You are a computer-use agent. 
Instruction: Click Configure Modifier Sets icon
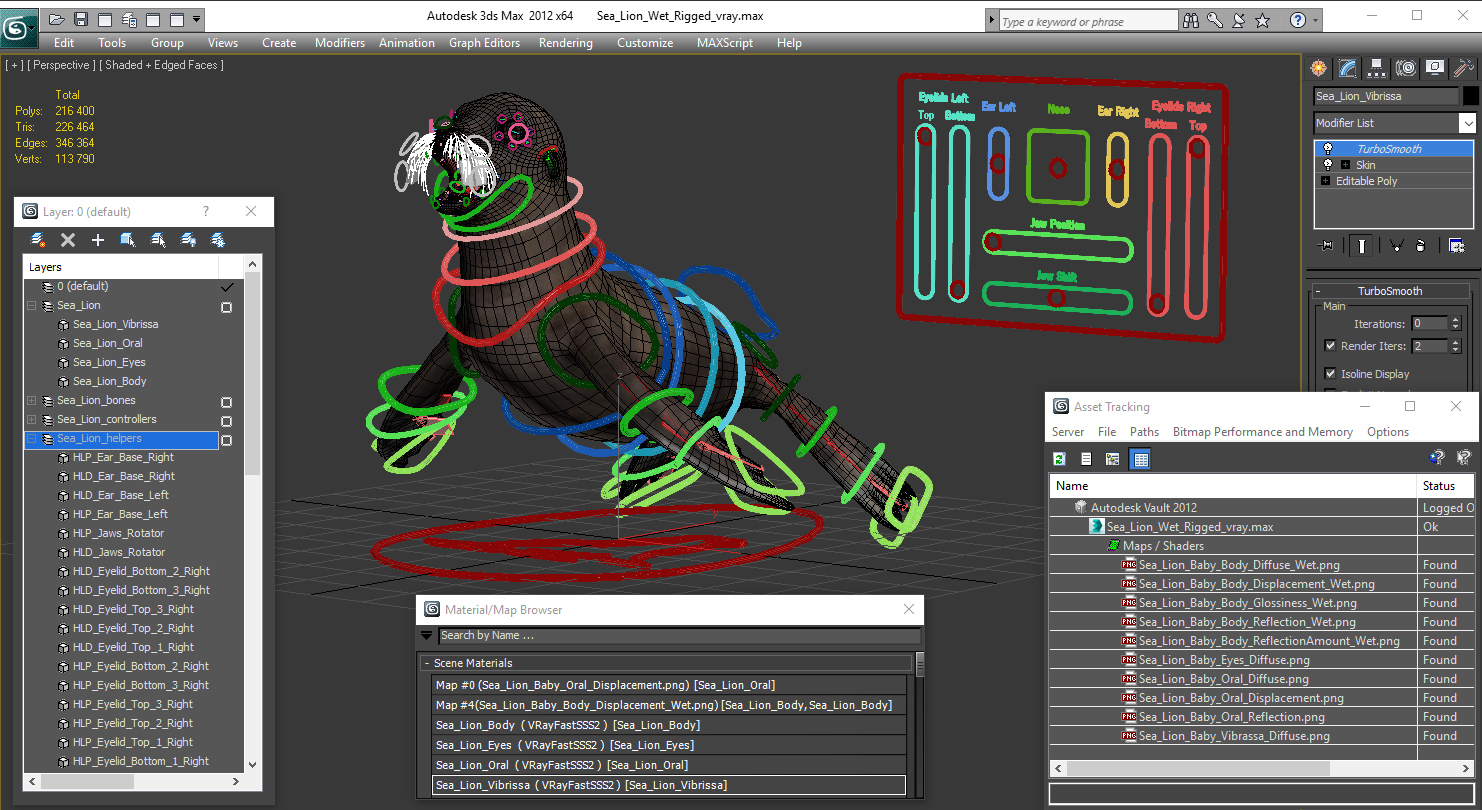pos(1456,245)
